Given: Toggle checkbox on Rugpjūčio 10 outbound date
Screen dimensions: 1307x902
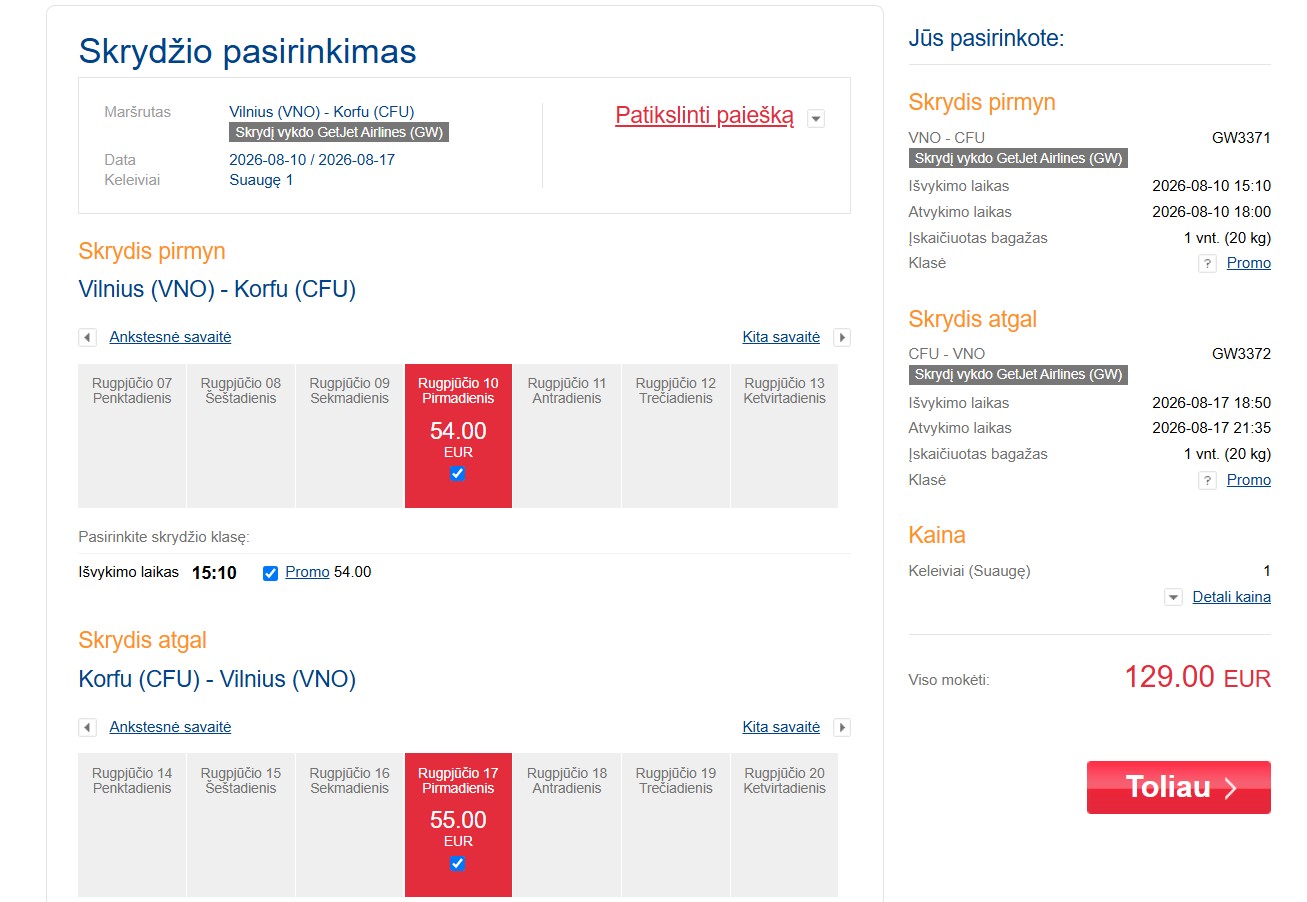Looking at the screenshot, I should pos(458,474).
